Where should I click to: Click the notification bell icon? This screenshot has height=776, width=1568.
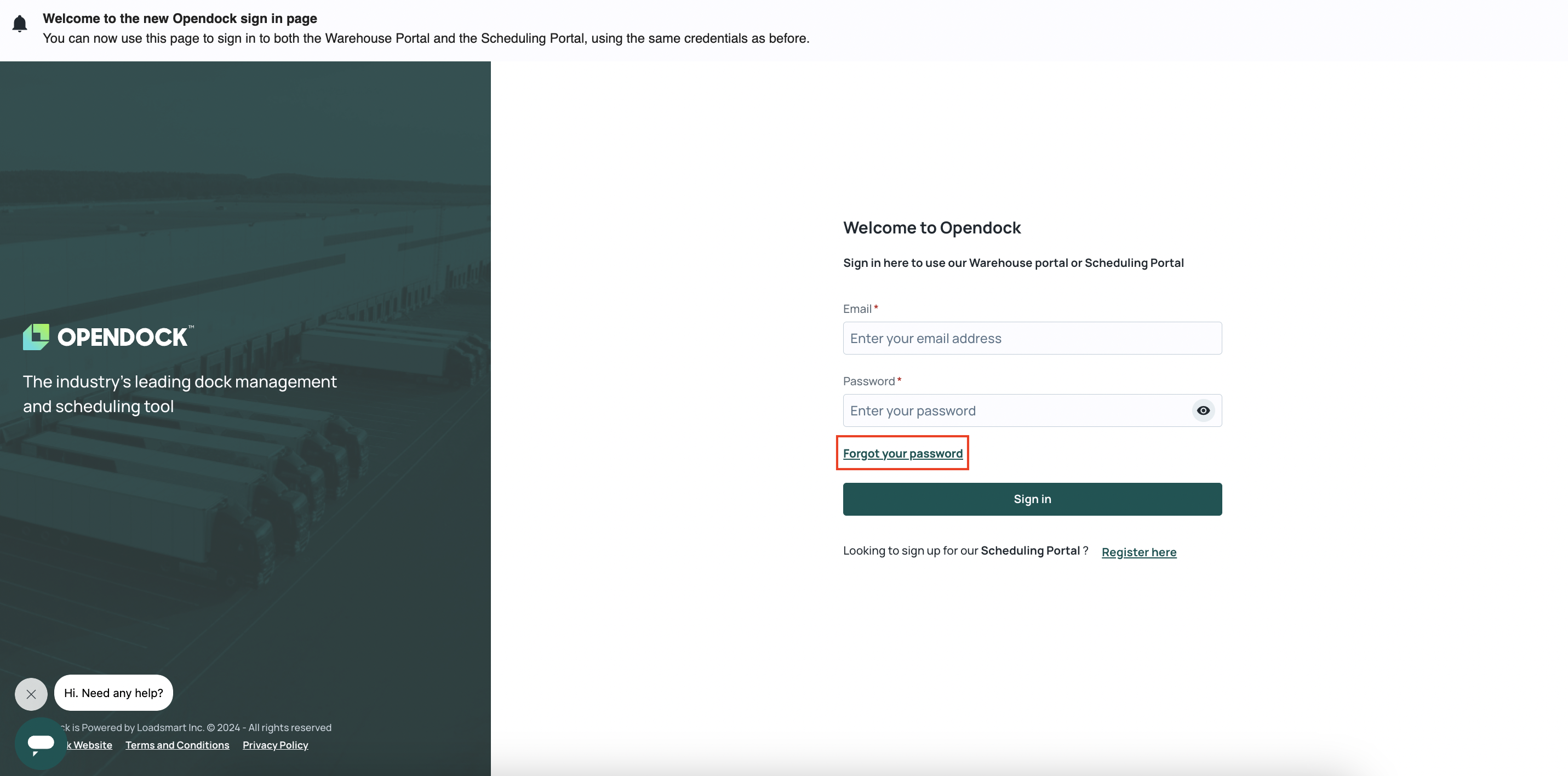click(x=20, y=24)
